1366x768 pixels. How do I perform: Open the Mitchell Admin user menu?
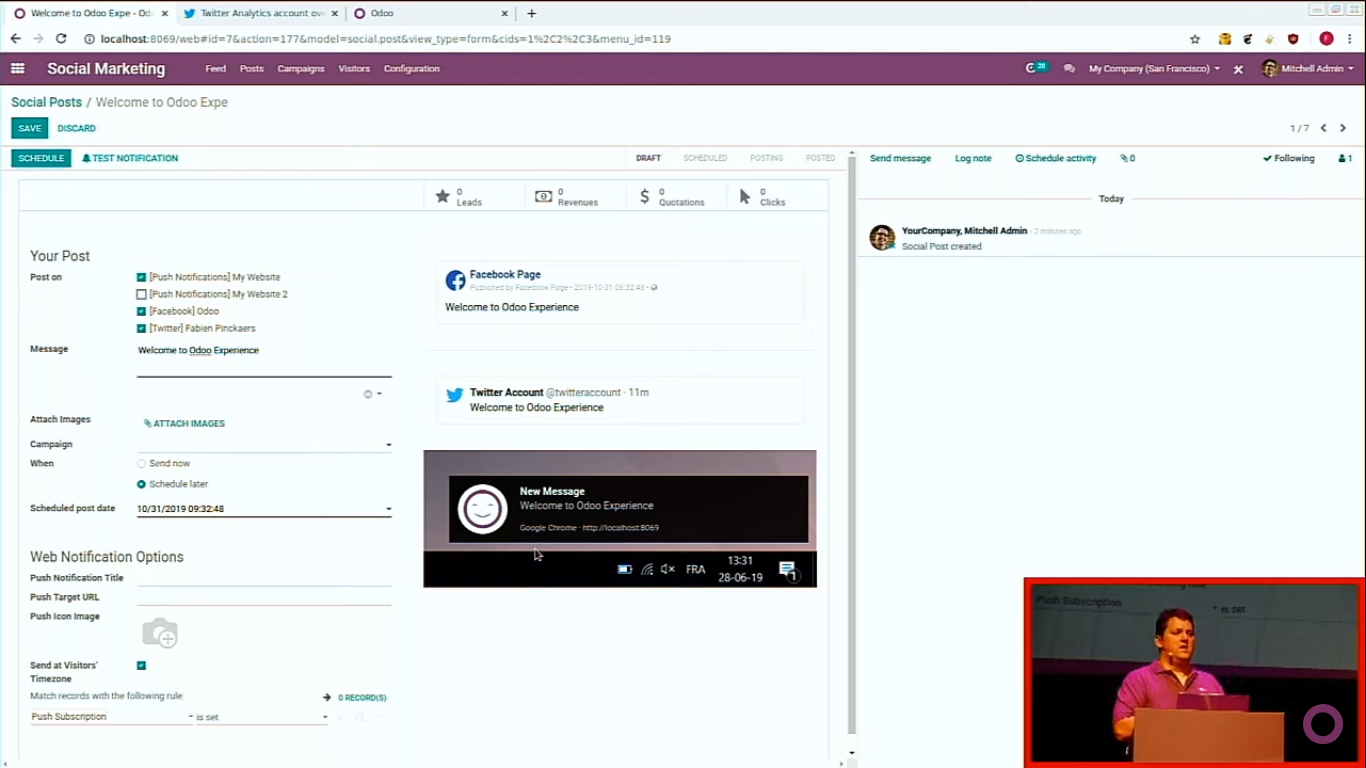1308,69
